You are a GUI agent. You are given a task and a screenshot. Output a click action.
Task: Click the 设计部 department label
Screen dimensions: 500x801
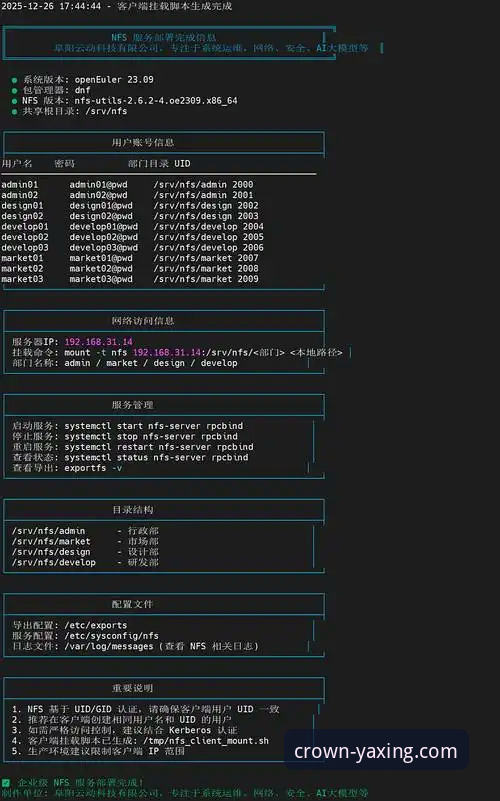coord(143,552)
